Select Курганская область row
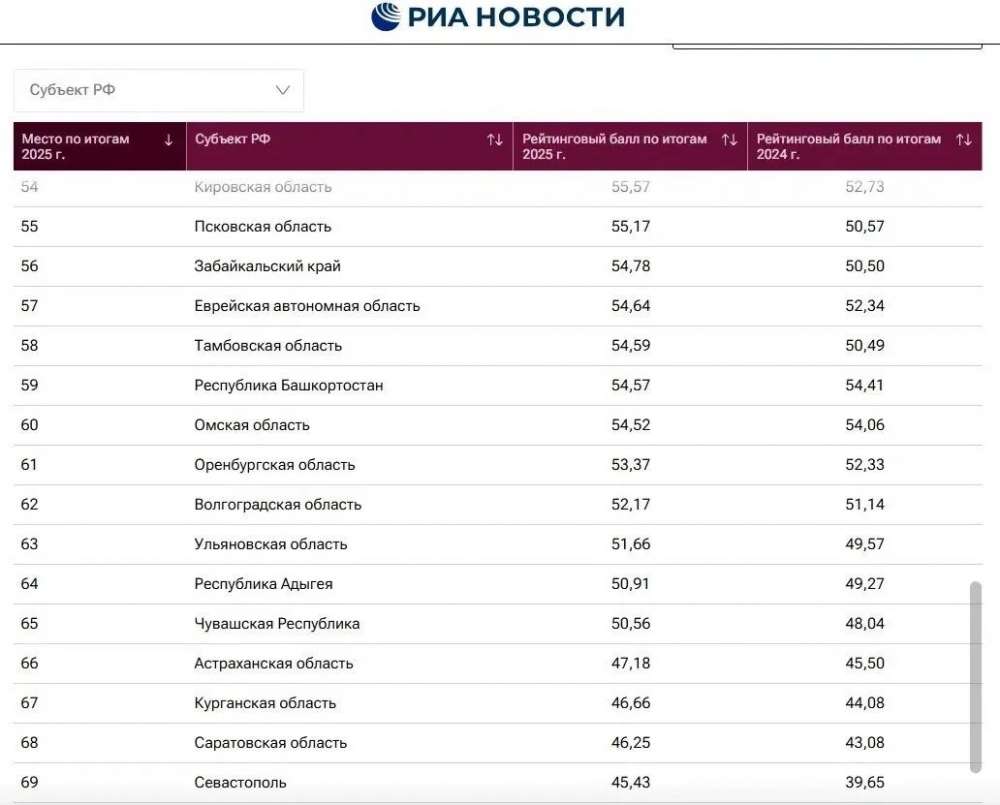Image resolution: width=1000 pixels, height=805 pixels. pyautogui.click(x=497, y=703)
